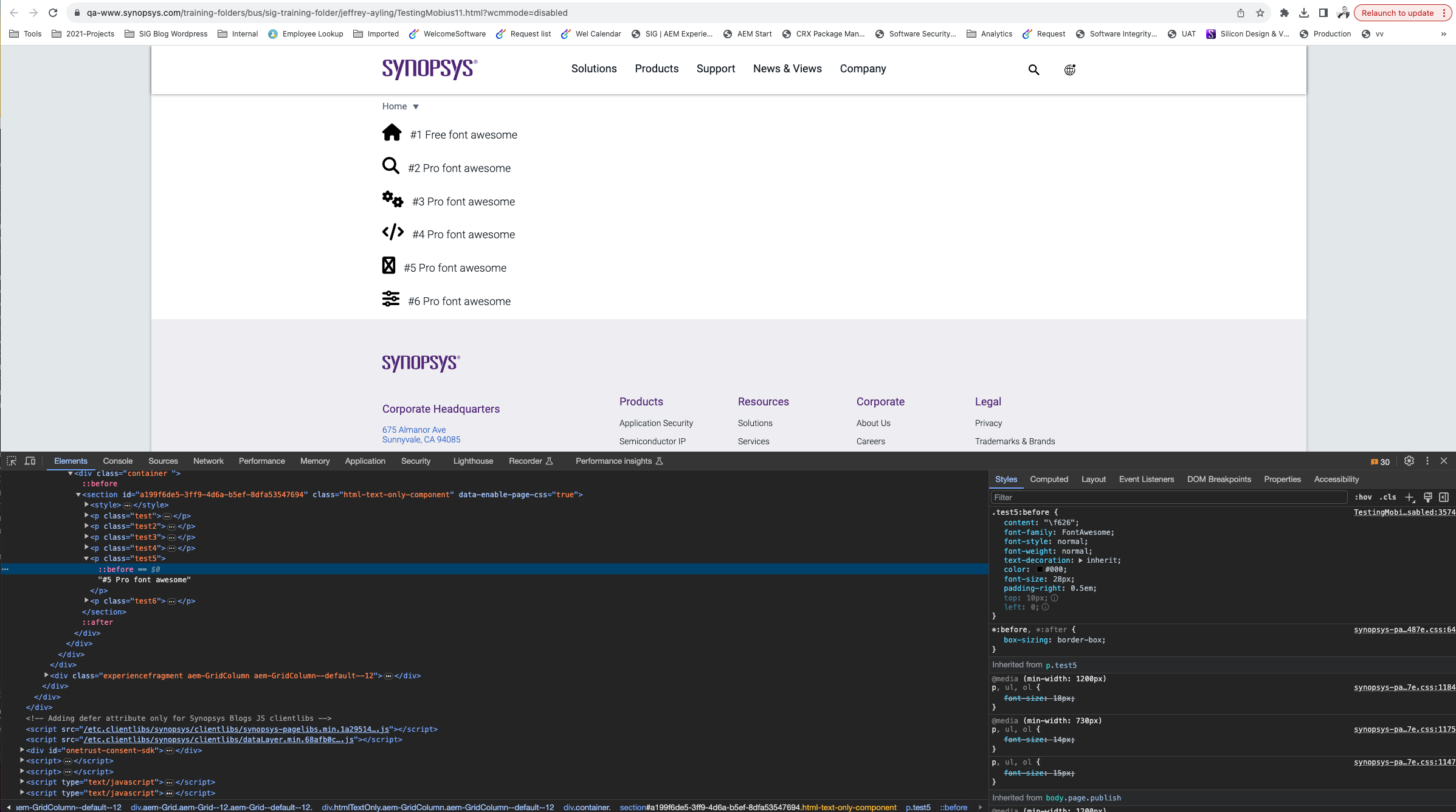
Task: Open the Home breadcrumb dropdown arrow
Action: pos(416,107)
